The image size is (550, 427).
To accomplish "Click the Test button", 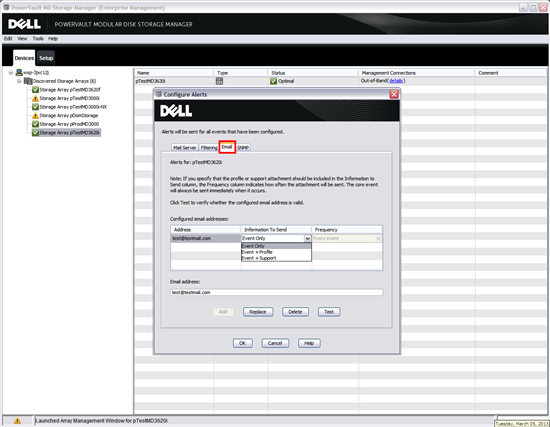I will (x=329, y=312).
